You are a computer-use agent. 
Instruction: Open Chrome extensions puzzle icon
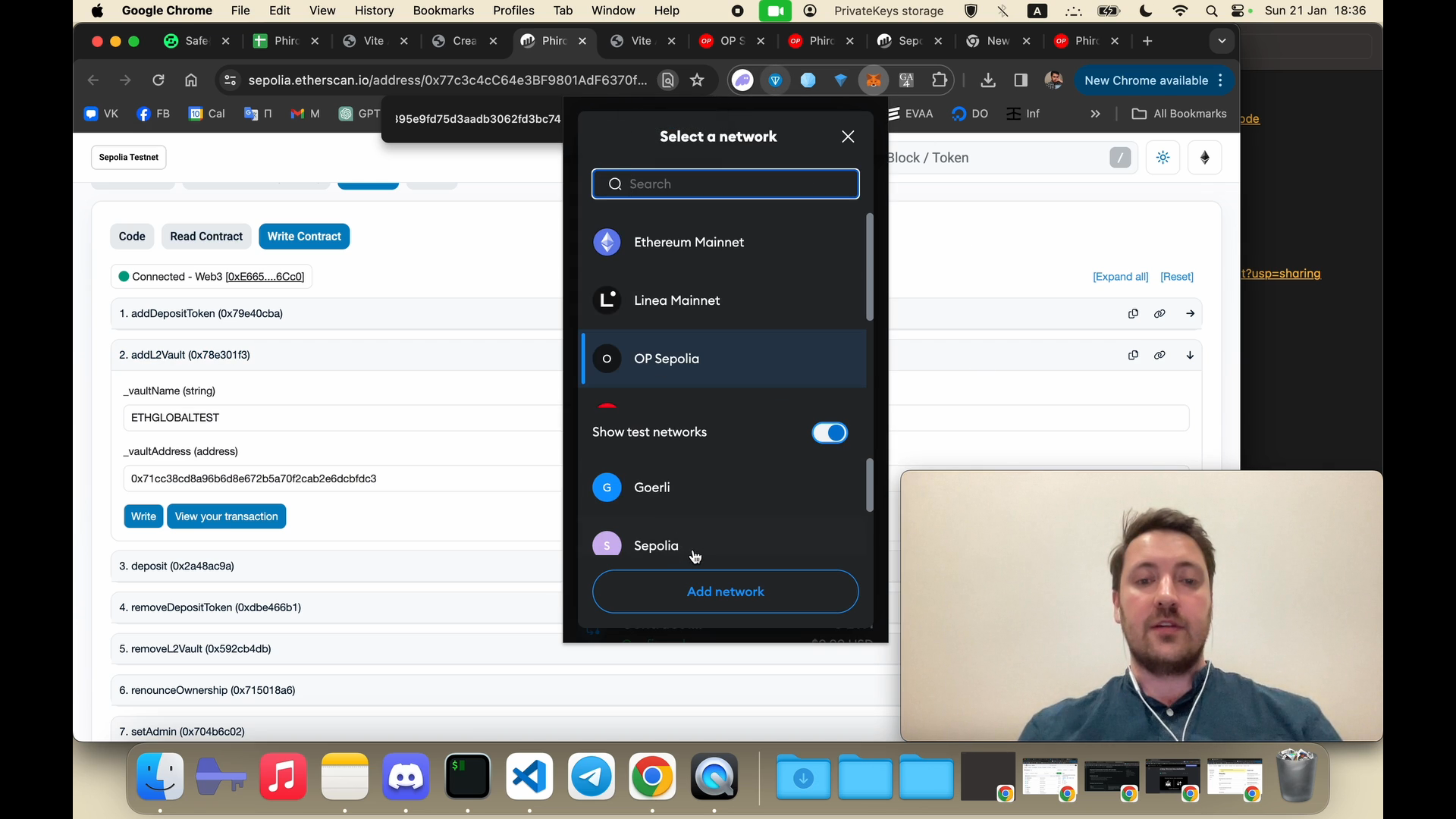pos(940,80)
